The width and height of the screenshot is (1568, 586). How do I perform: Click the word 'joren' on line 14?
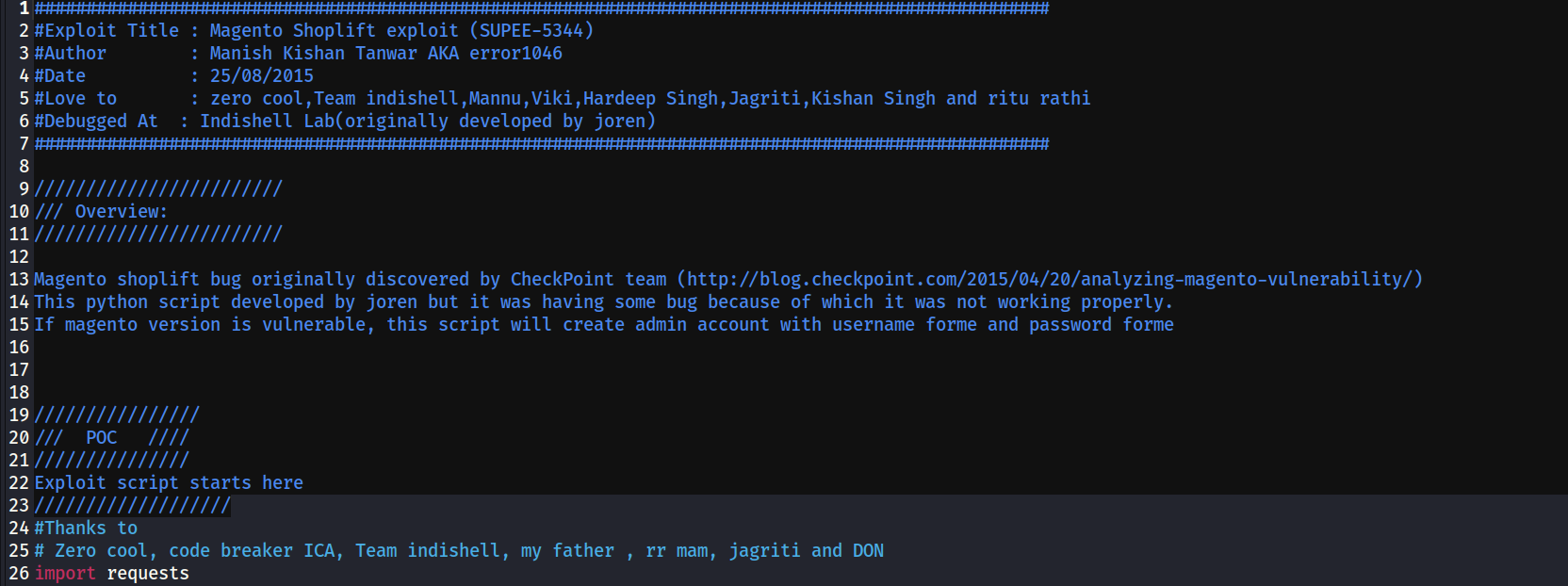click(391, 302)
